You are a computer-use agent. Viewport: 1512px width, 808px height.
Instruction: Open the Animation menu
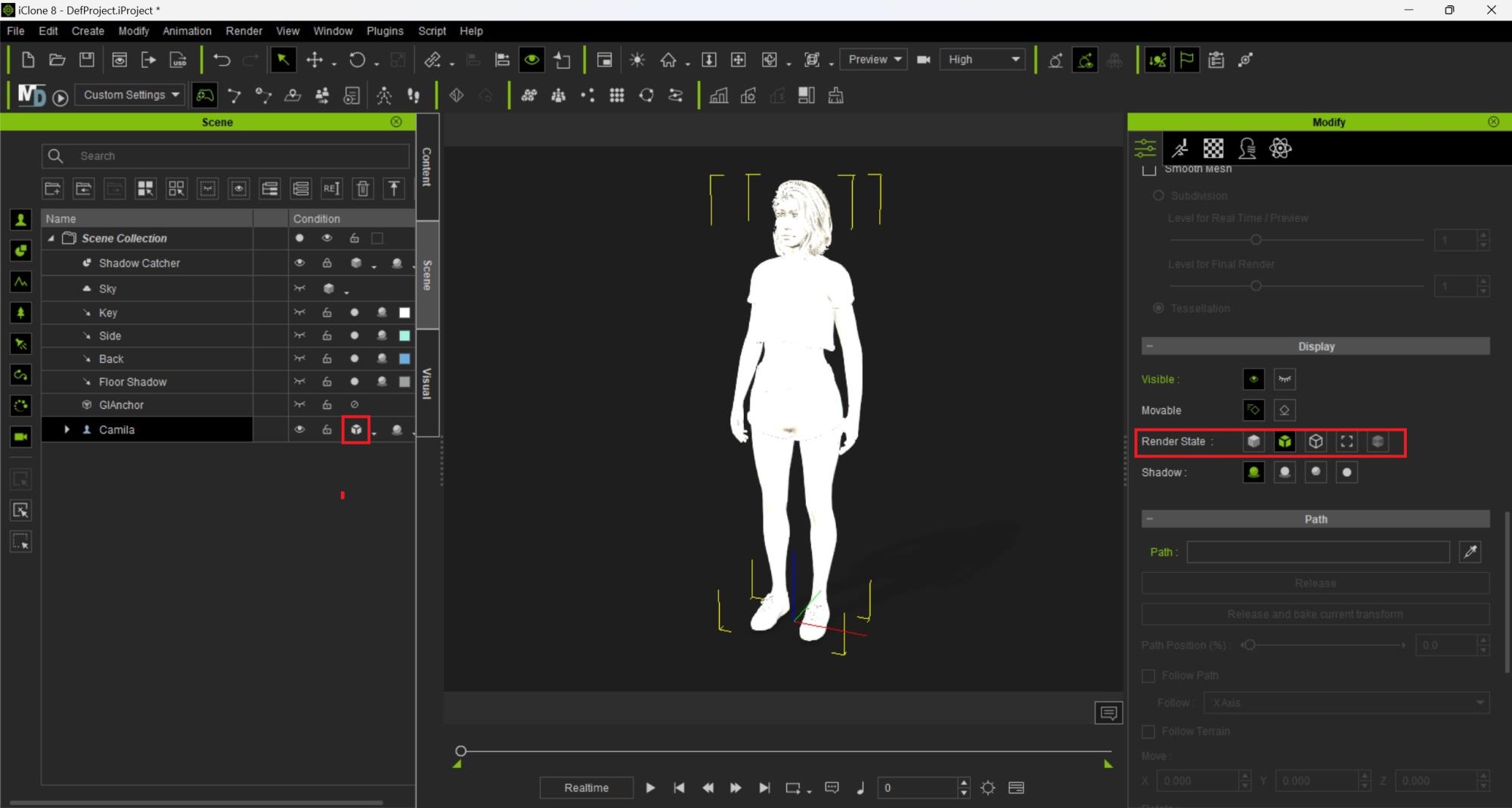187,31
